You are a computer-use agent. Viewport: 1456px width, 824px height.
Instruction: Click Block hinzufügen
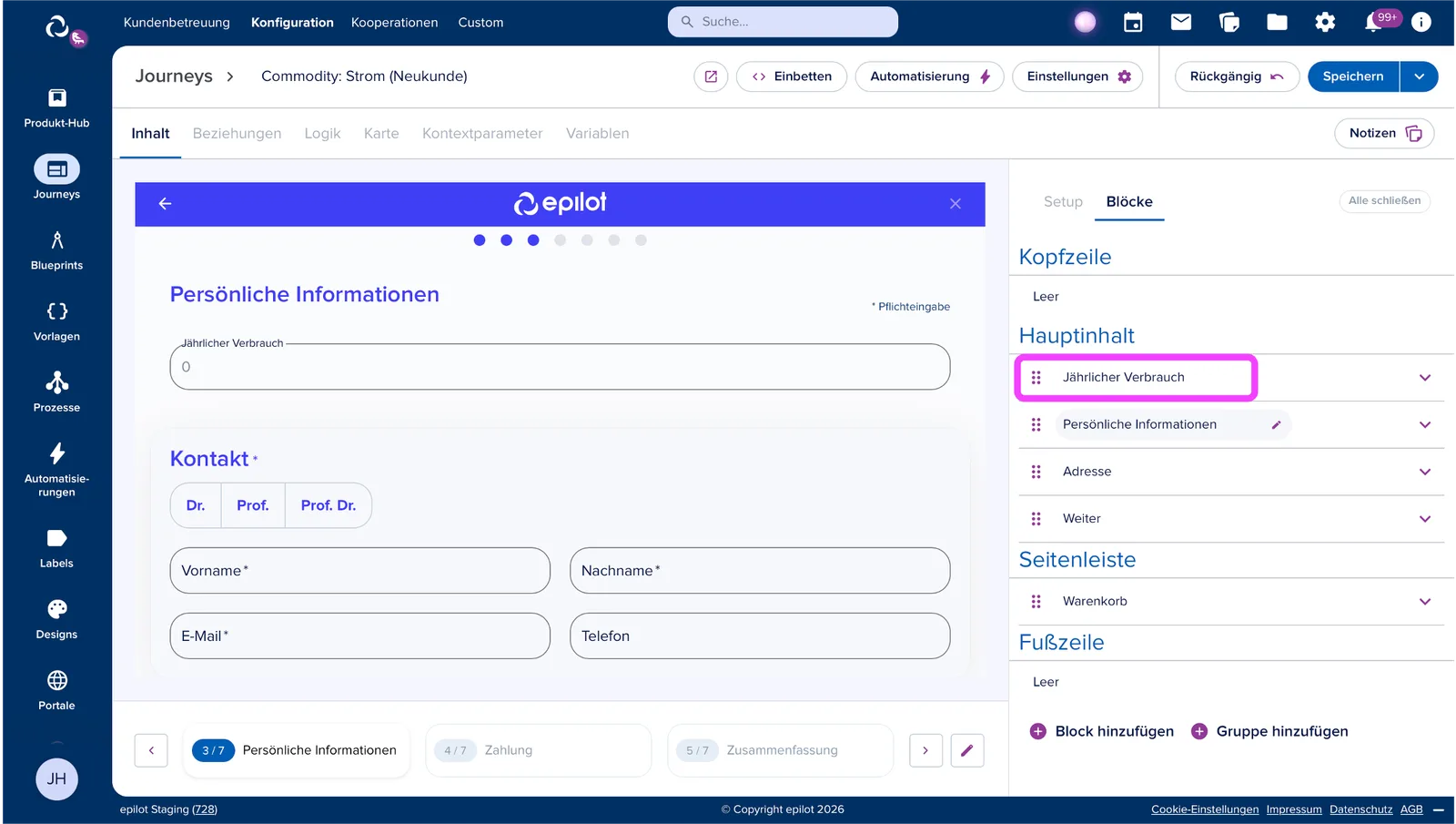[1101, 732]
